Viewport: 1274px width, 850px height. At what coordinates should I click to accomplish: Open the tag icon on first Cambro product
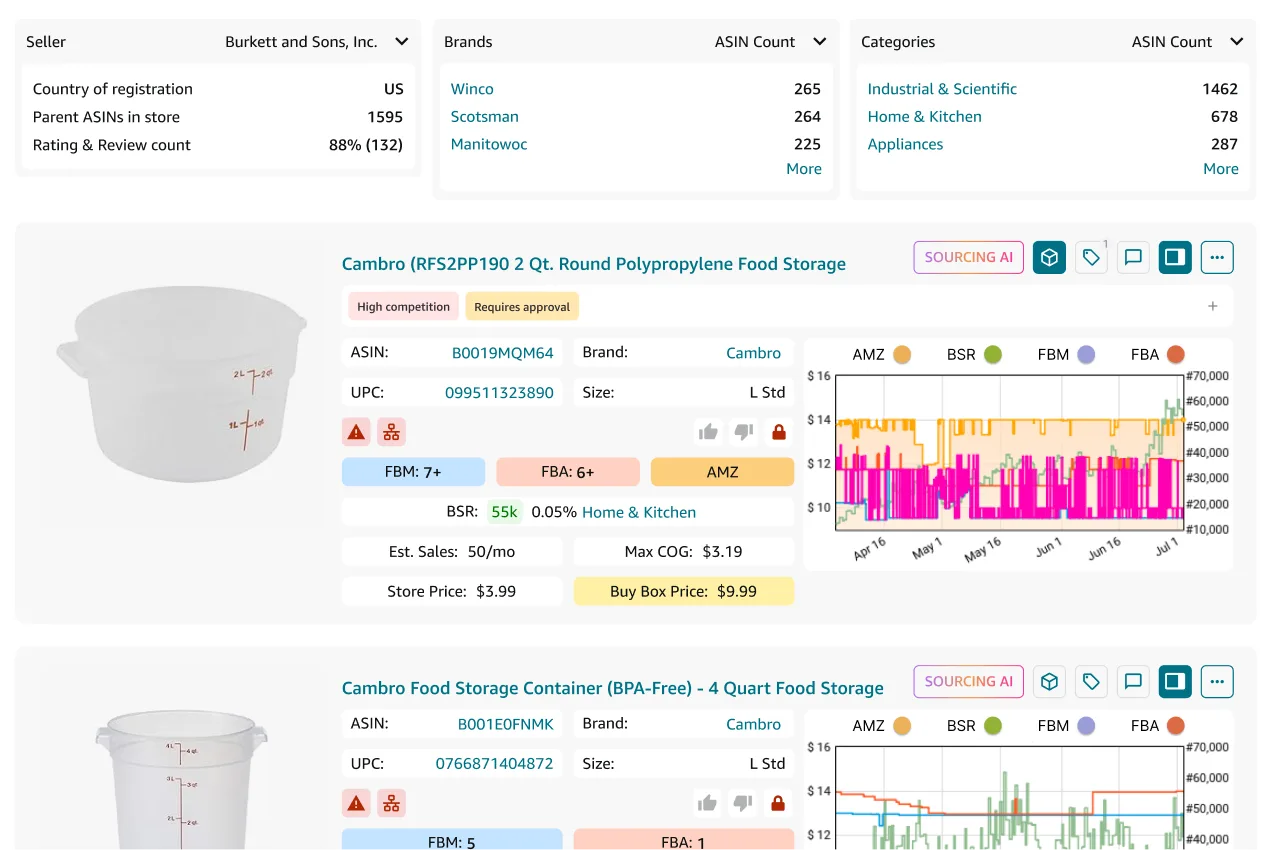click(x=1091, y=257)
